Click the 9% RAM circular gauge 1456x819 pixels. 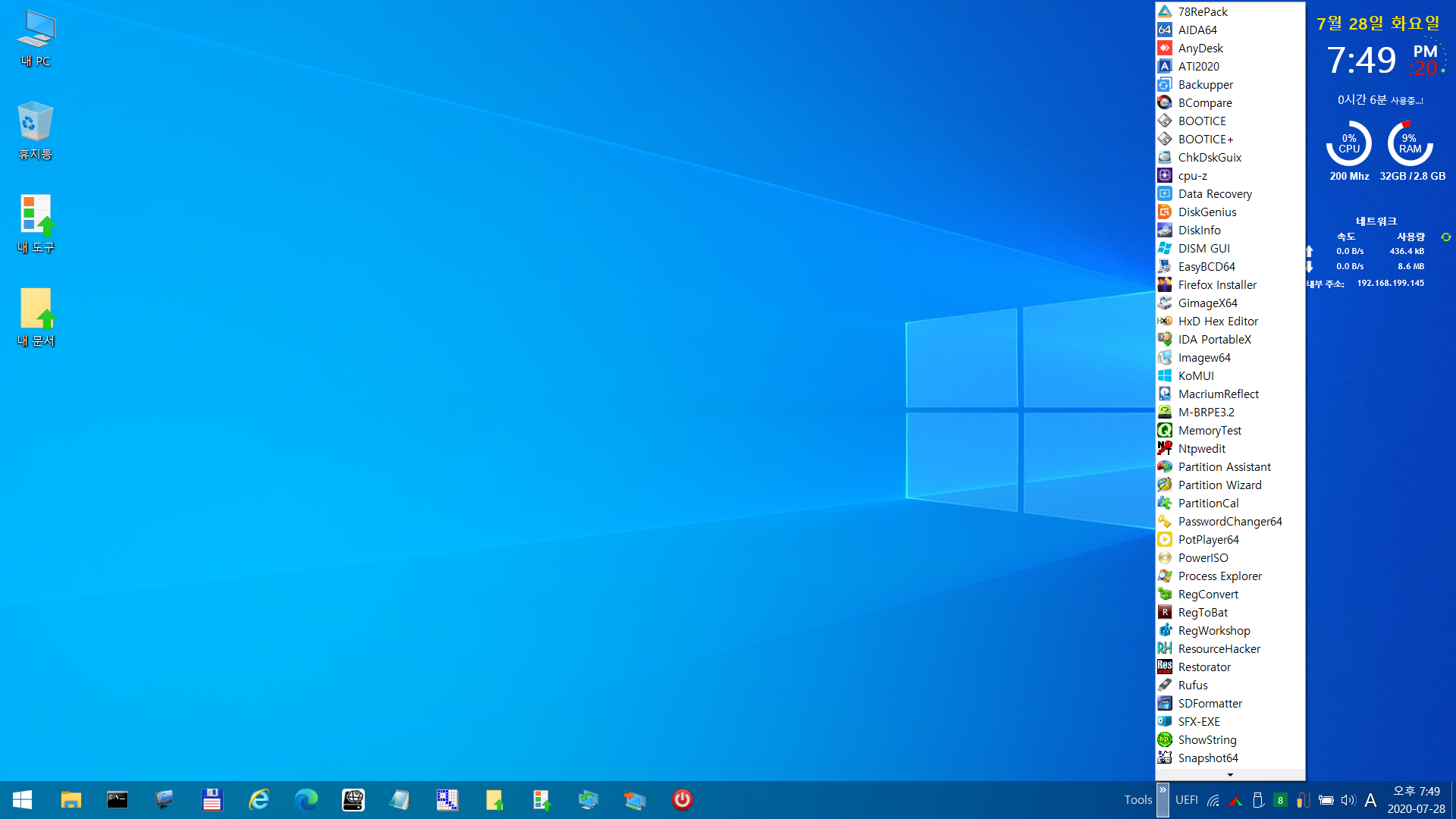pos(1410,143)
